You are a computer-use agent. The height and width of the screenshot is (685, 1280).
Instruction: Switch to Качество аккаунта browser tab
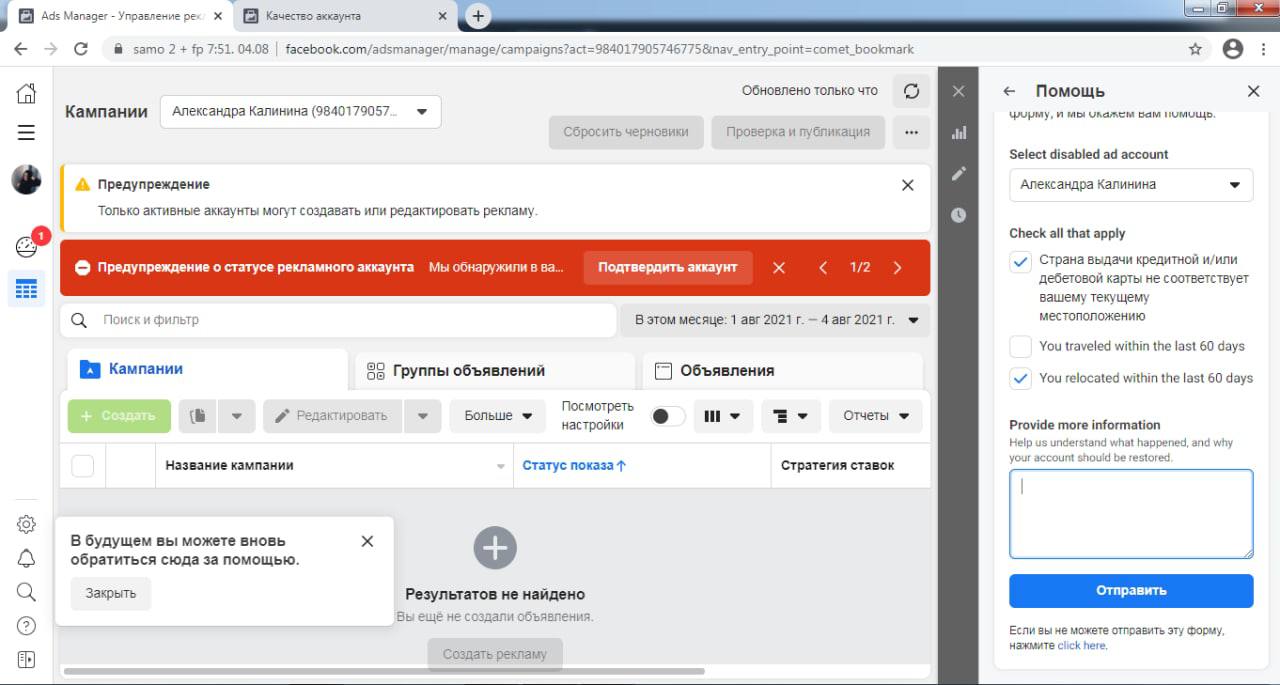(346, 16)
